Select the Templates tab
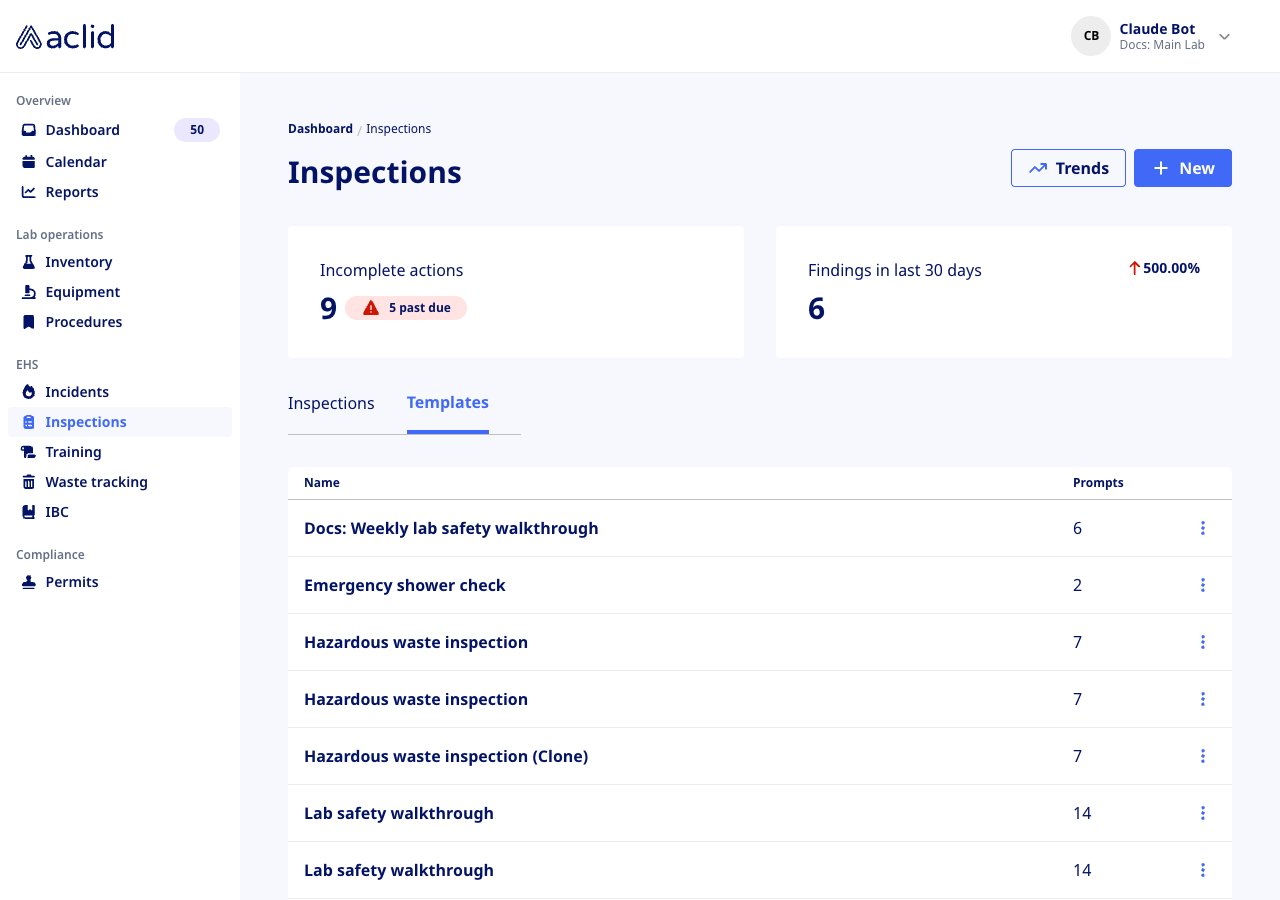This screenshot has height=900, width=1280. pyautogui.click(x=448, y=403)
